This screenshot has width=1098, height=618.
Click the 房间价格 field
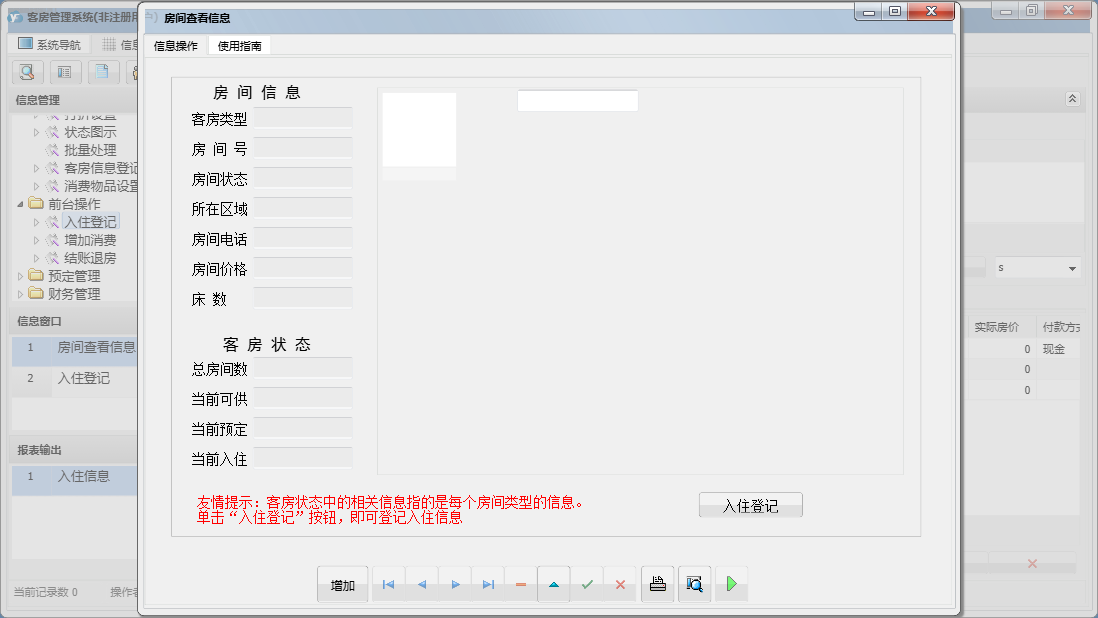tap(303, 269)
